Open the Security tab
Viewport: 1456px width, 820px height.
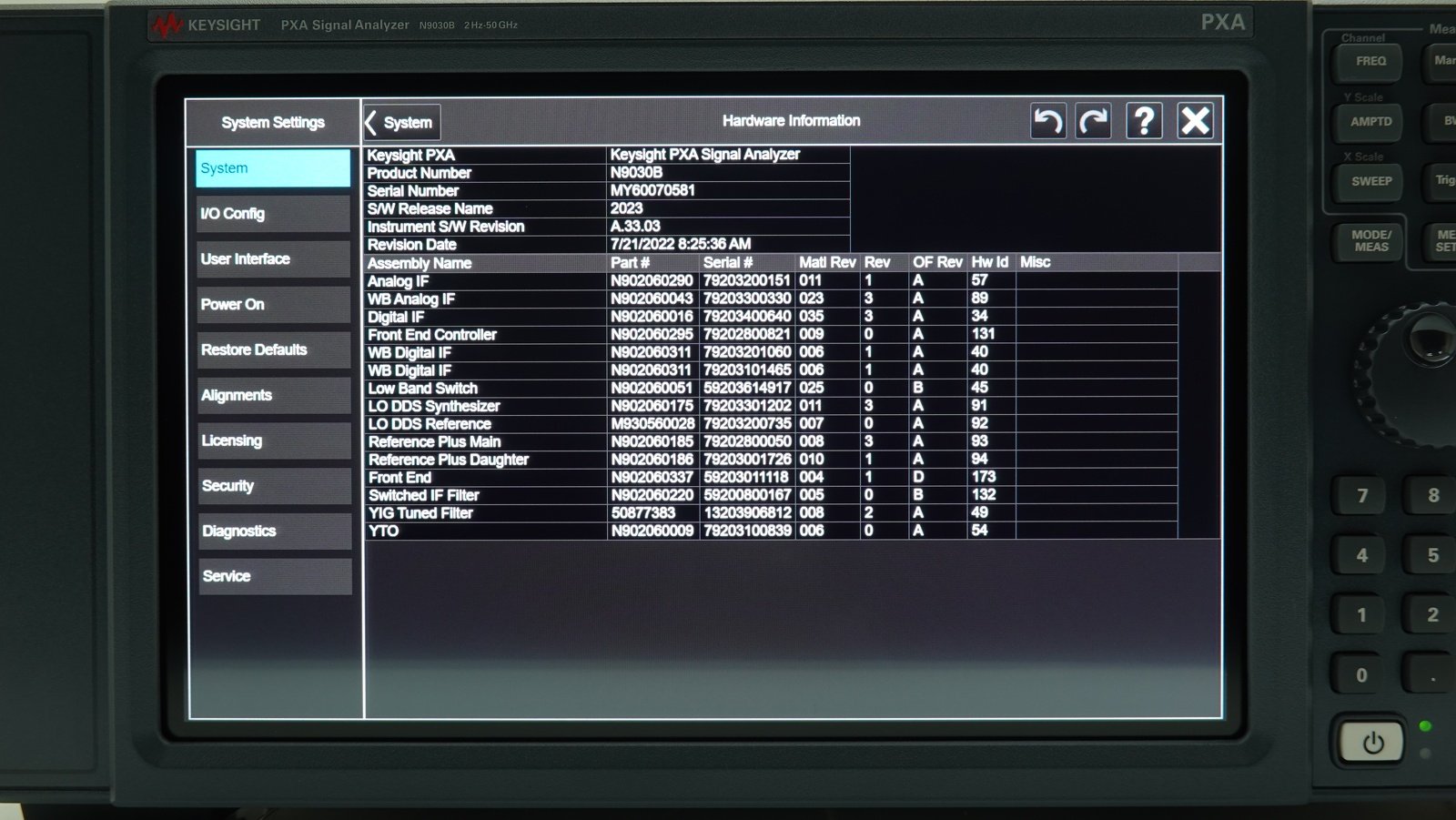(273, 486)
